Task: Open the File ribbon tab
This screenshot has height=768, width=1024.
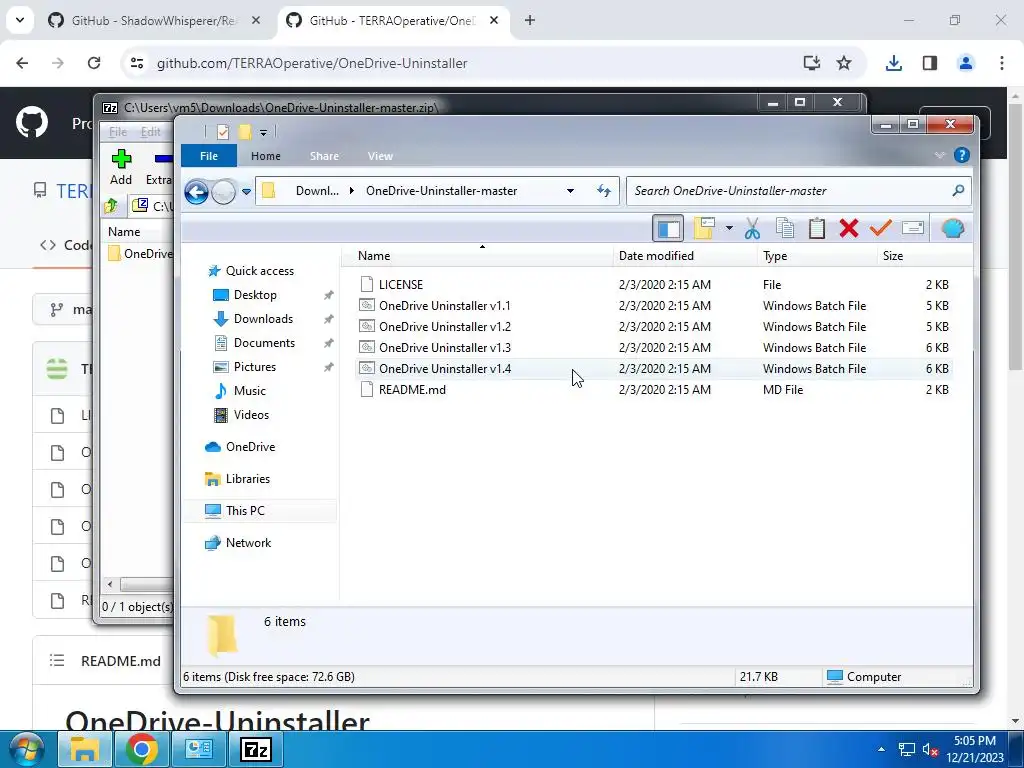Action: click(209, 156)
